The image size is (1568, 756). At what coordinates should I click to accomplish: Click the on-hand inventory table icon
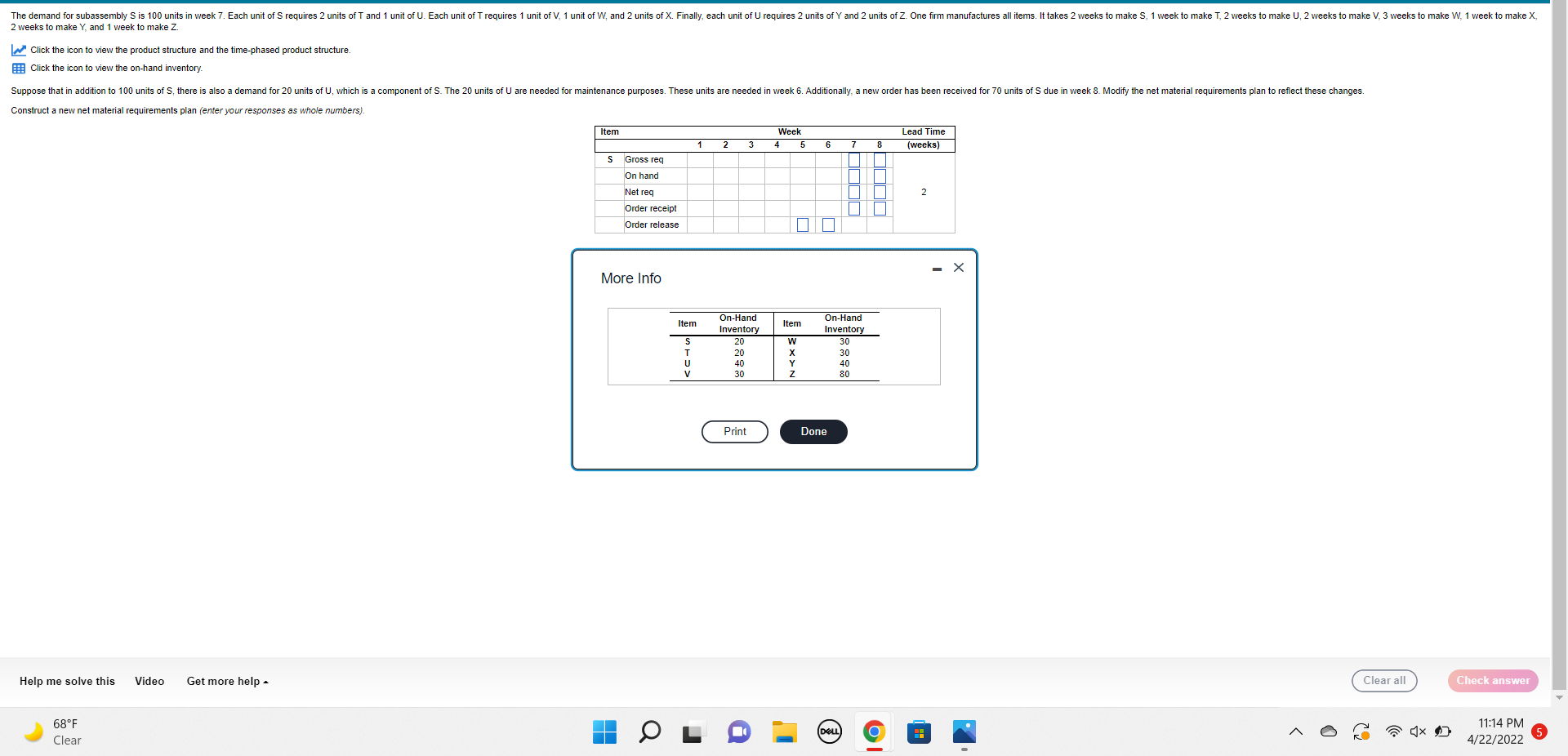click(18, 69)
